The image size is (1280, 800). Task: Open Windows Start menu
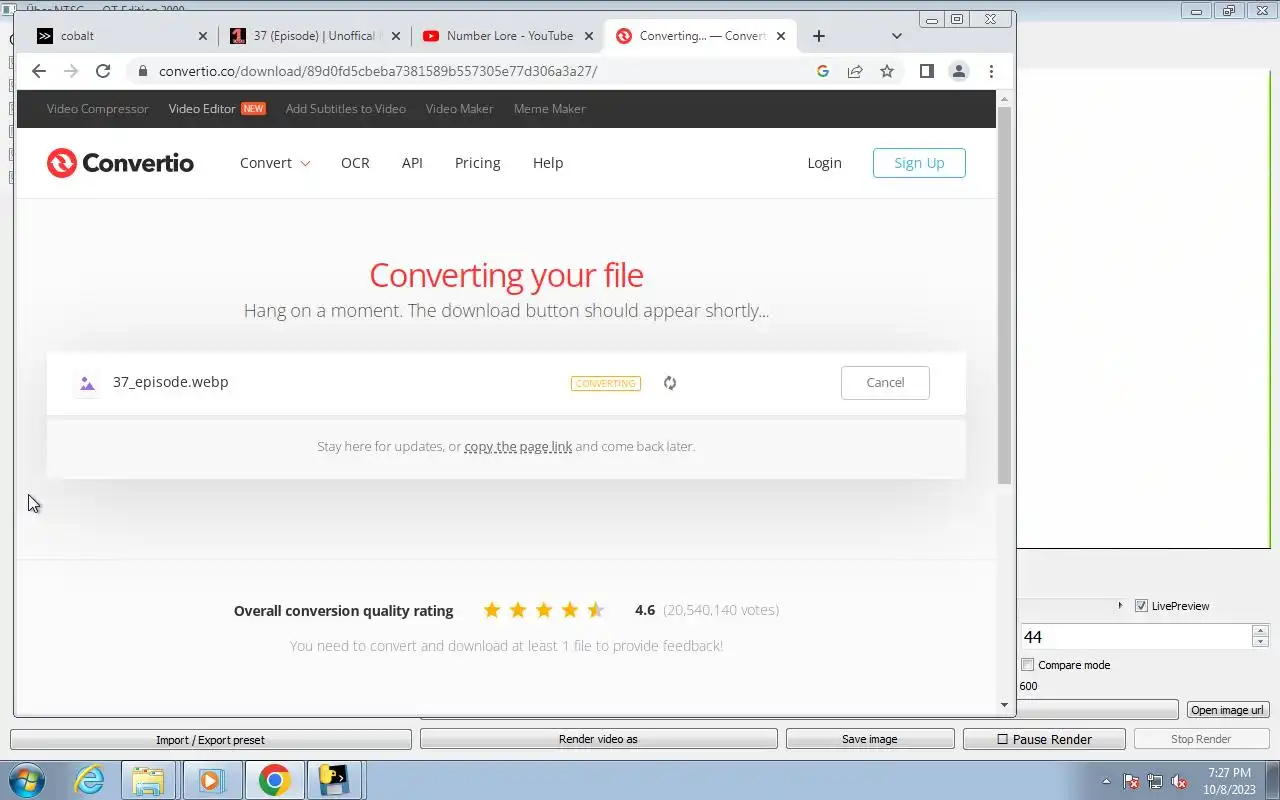[27, 780]
